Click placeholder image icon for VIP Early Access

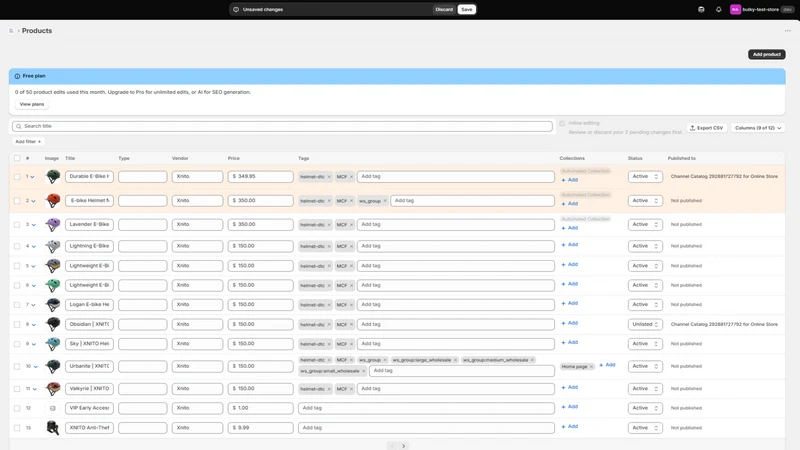click(53, 408)
